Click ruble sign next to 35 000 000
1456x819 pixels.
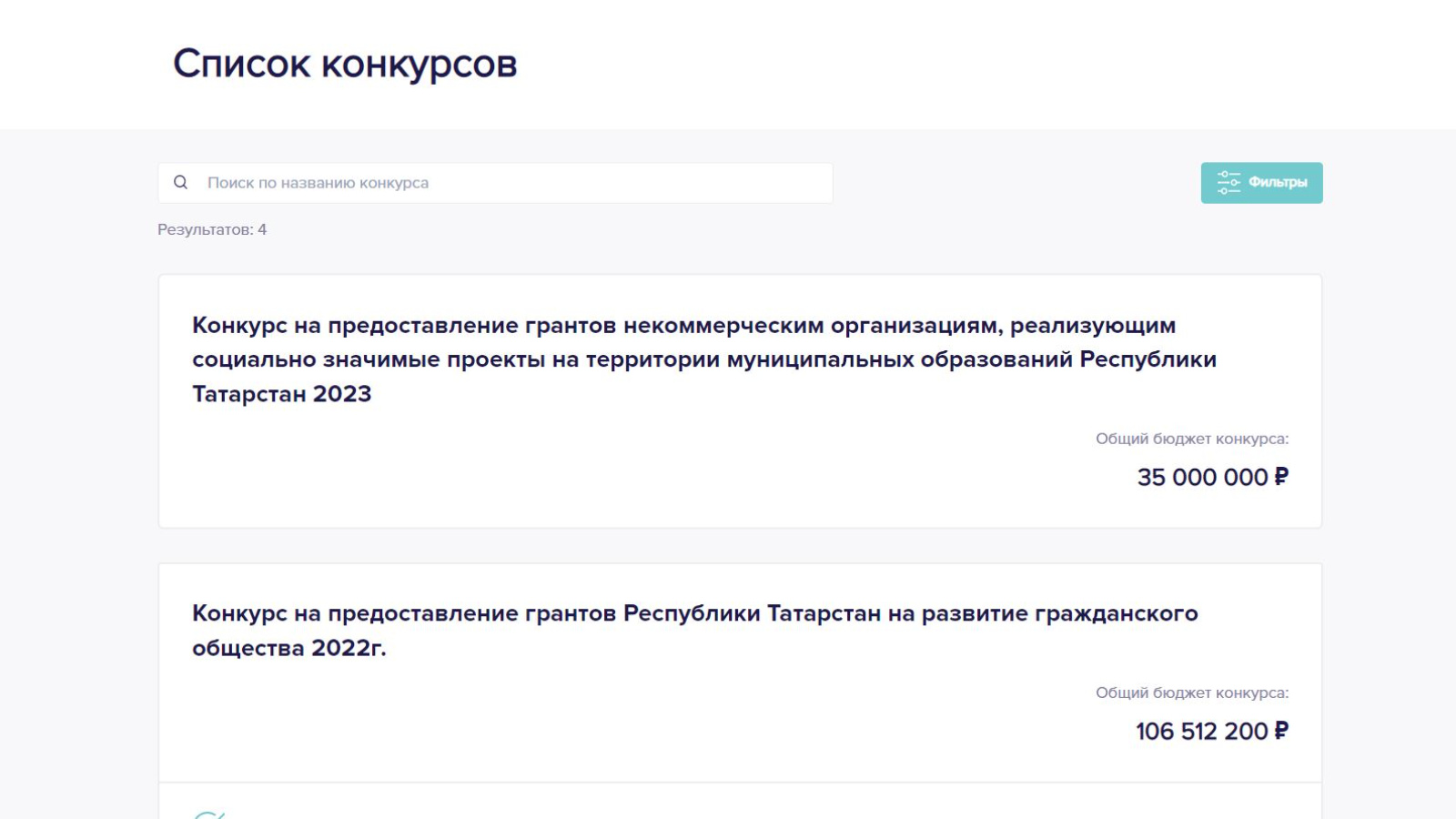coord(1281,477)
